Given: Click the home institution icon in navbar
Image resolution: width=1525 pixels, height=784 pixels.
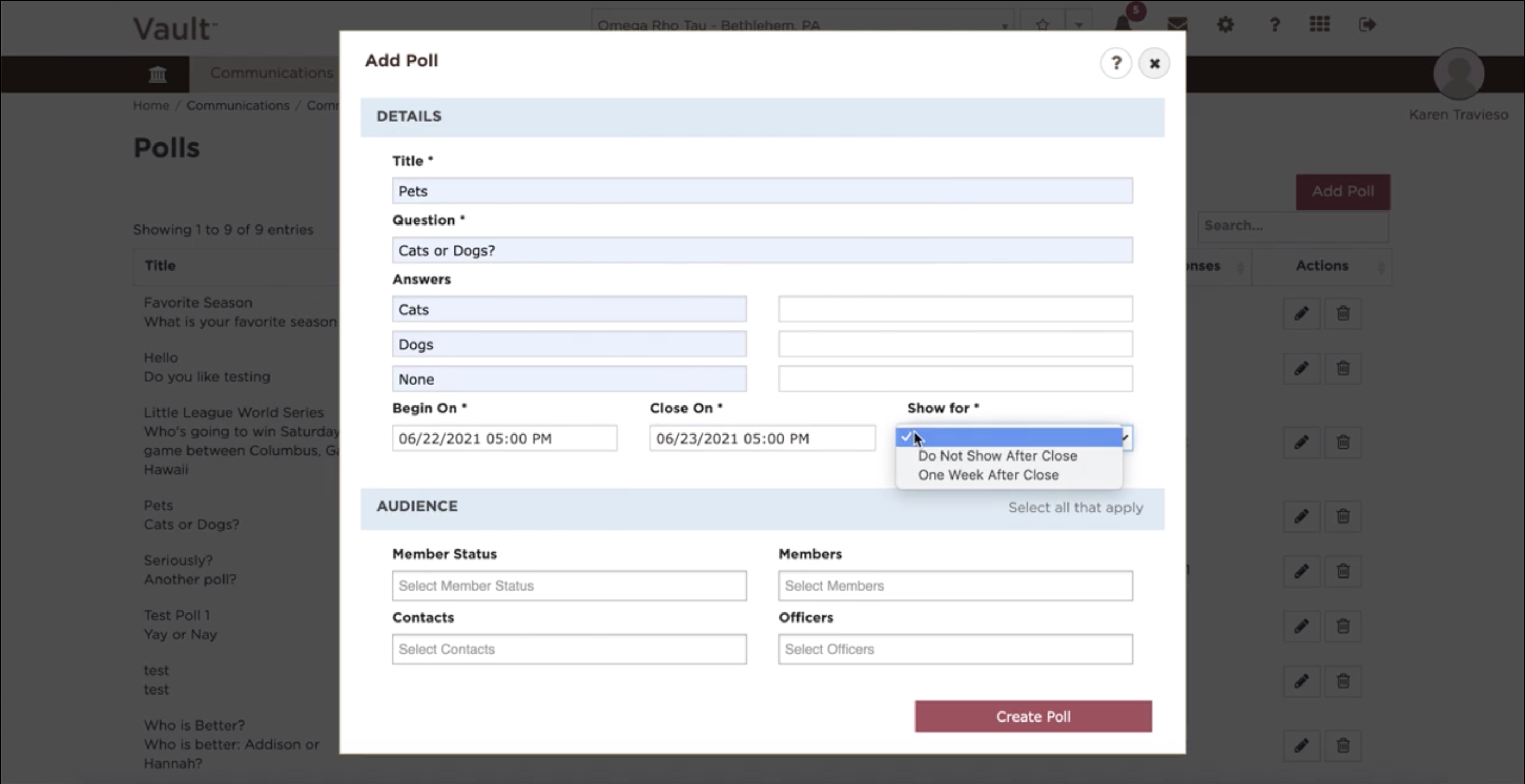Looking at the screenshot, I should tap(157, 74).
